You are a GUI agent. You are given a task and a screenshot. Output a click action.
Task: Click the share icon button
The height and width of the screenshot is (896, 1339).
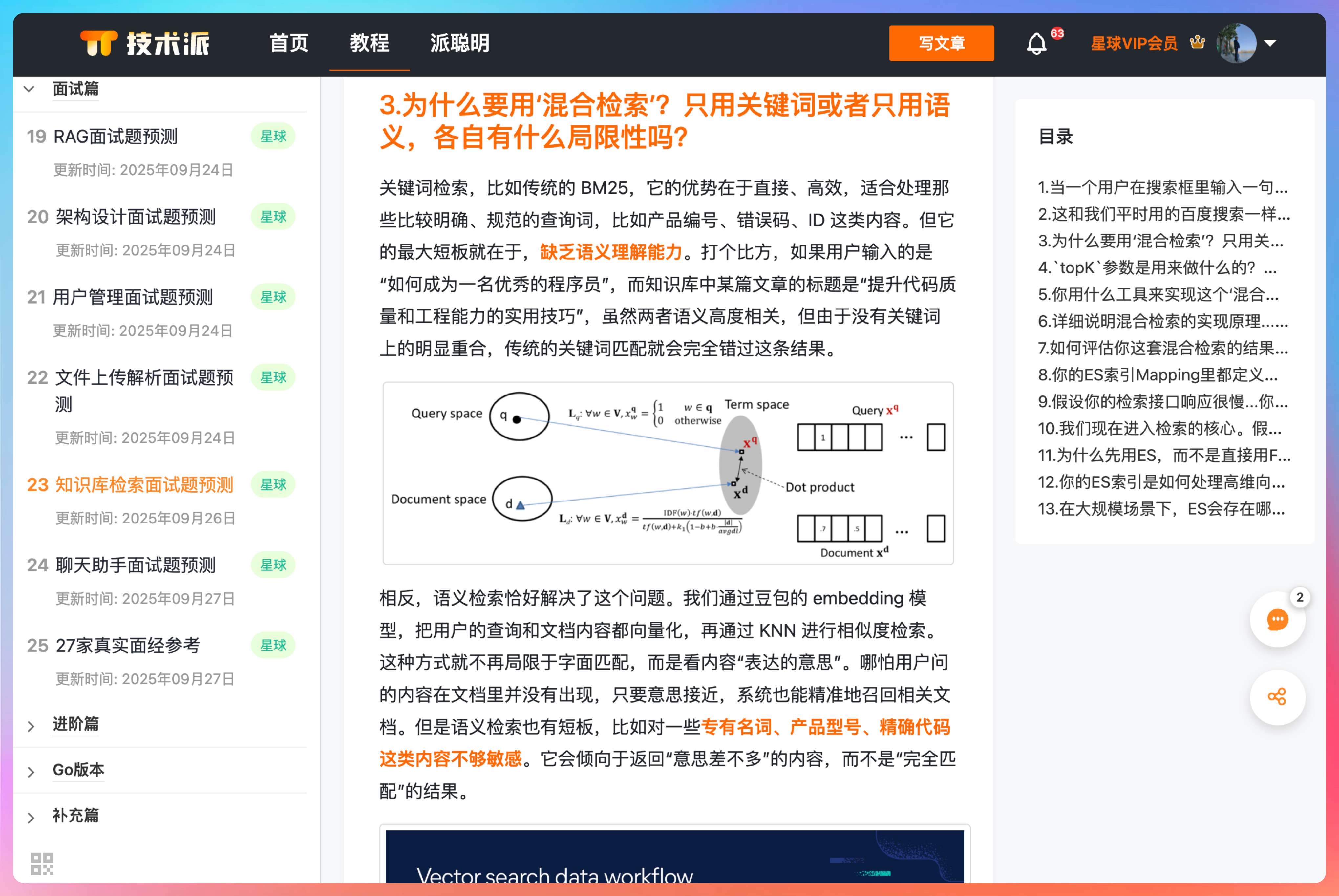(x=1277, y=697)
